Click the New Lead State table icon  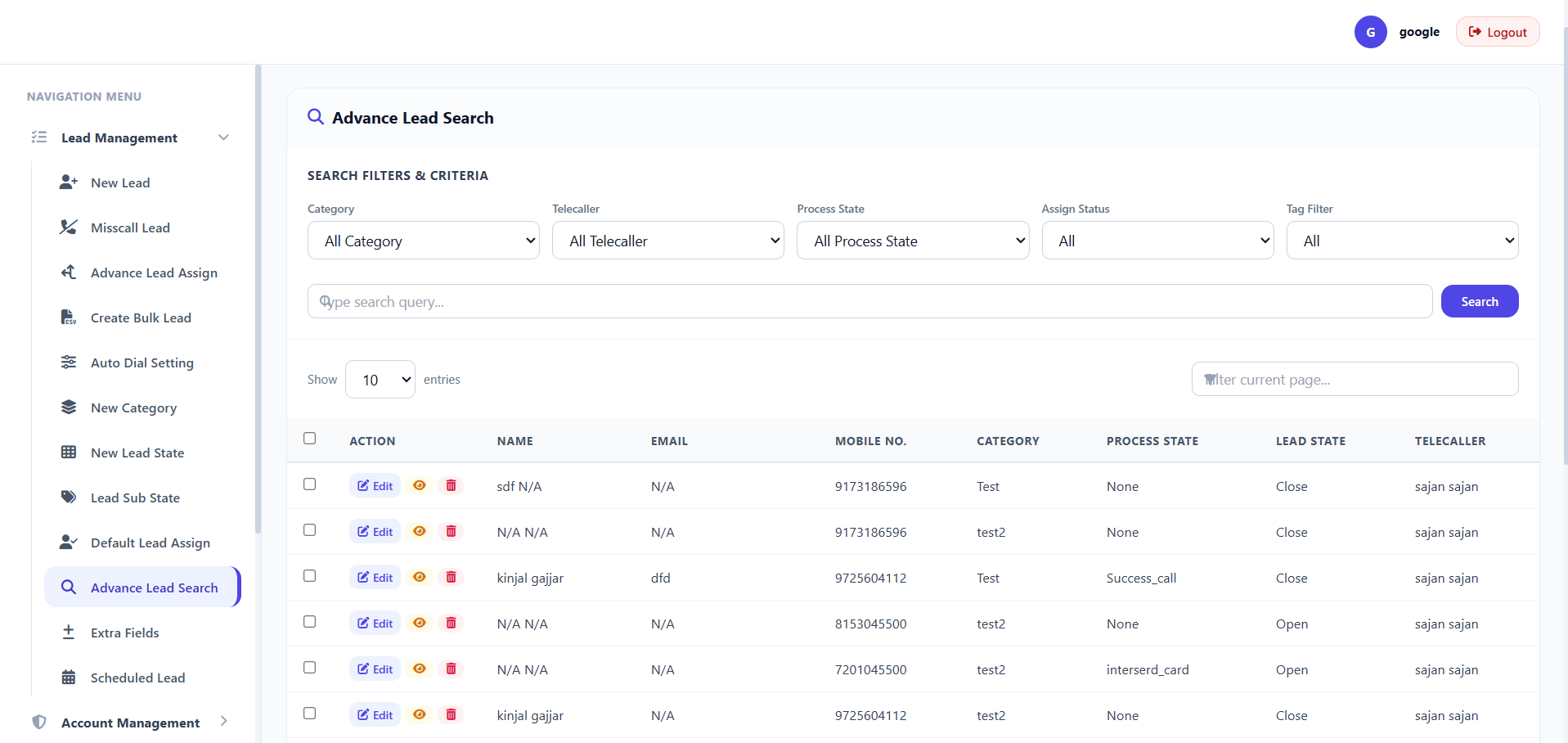69,453
